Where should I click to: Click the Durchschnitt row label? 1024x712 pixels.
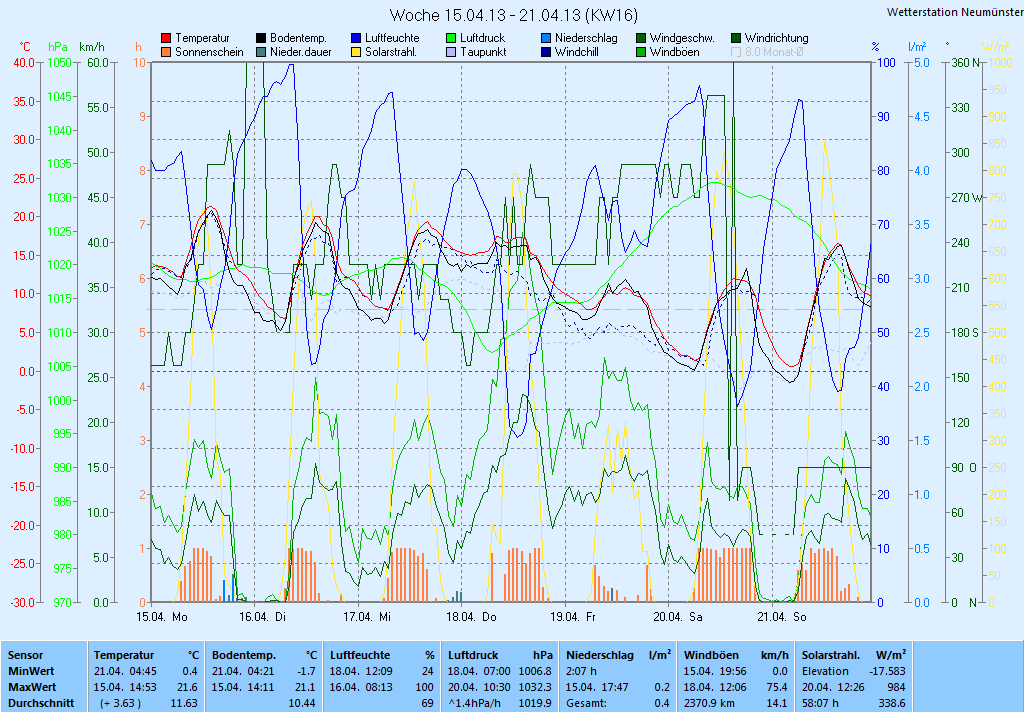click(40, 704)
